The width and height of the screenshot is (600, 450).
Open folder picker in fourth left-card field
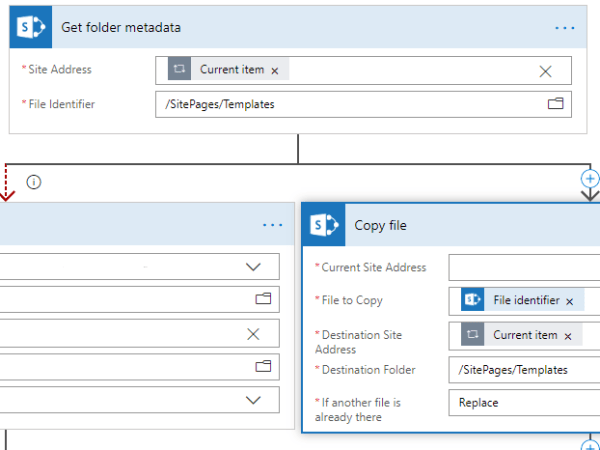[263, 366]
